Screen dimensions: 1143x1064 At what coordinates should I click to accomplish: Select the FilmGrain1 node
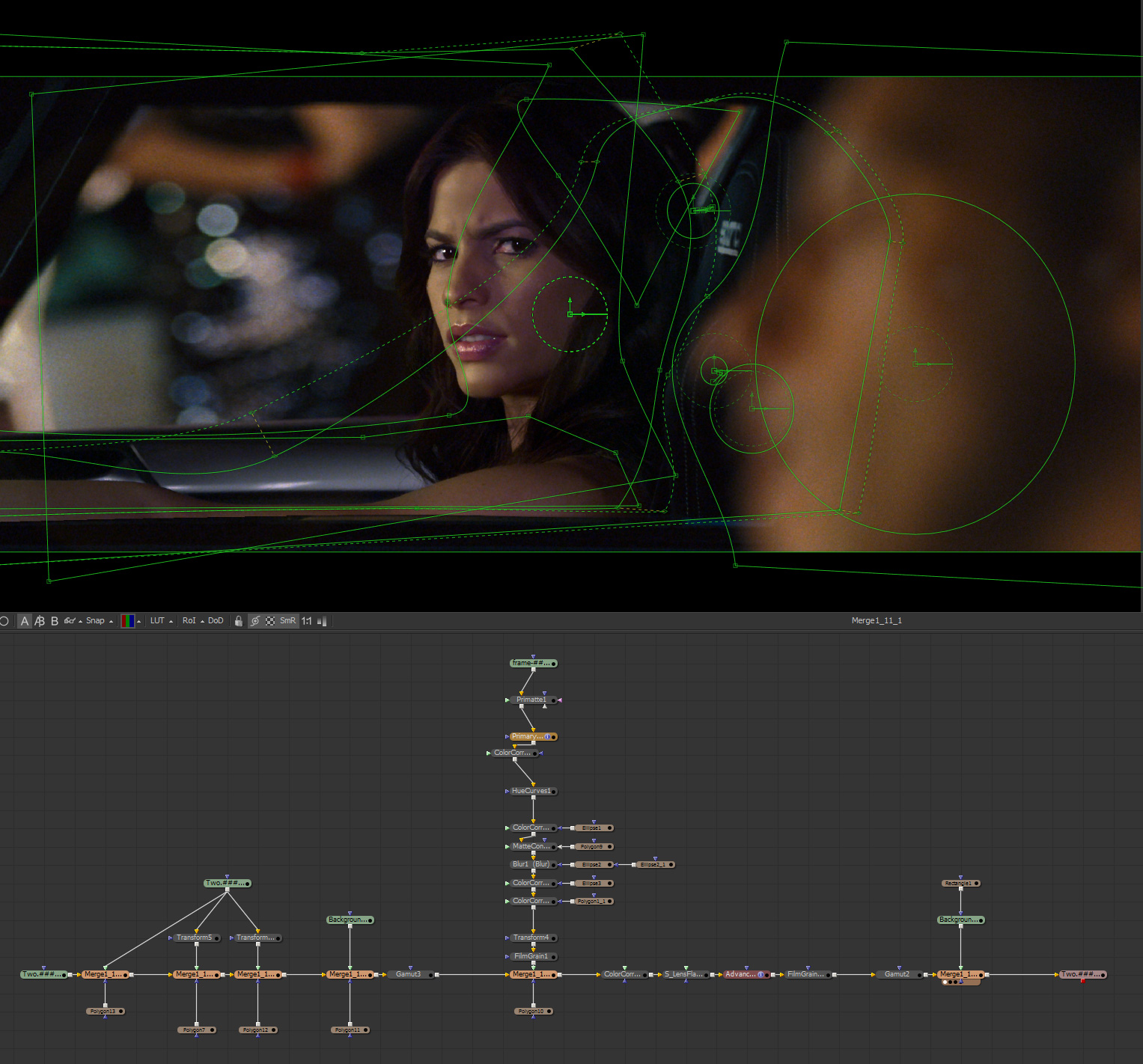533,956
